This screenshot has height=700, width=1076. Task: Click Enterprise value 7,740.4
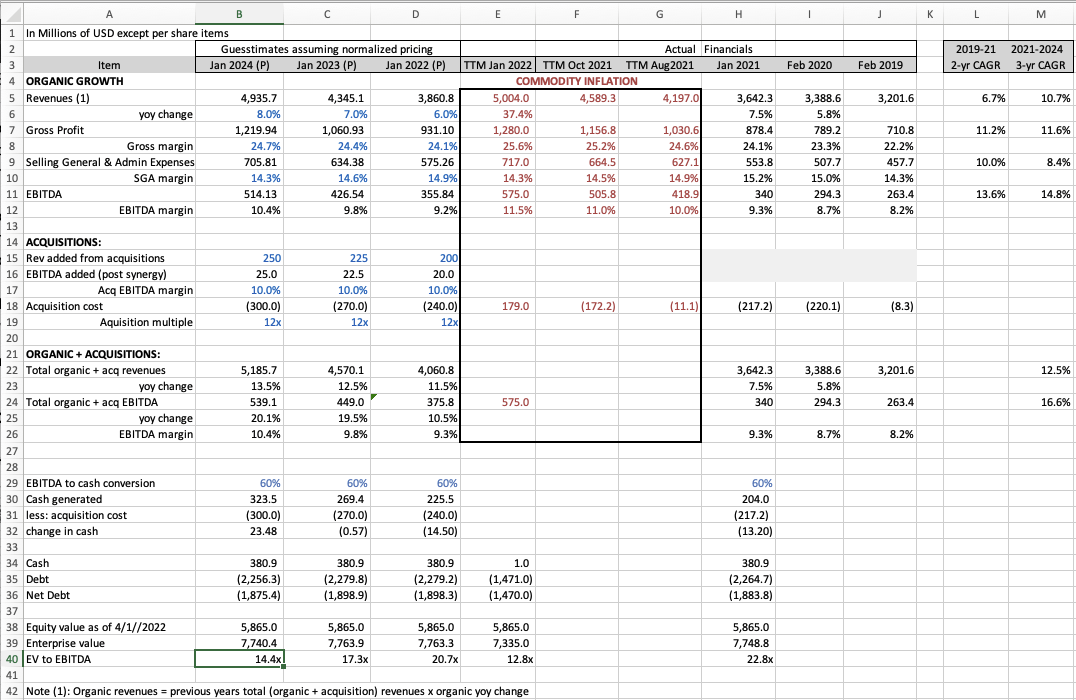click(x=239, y=643)
